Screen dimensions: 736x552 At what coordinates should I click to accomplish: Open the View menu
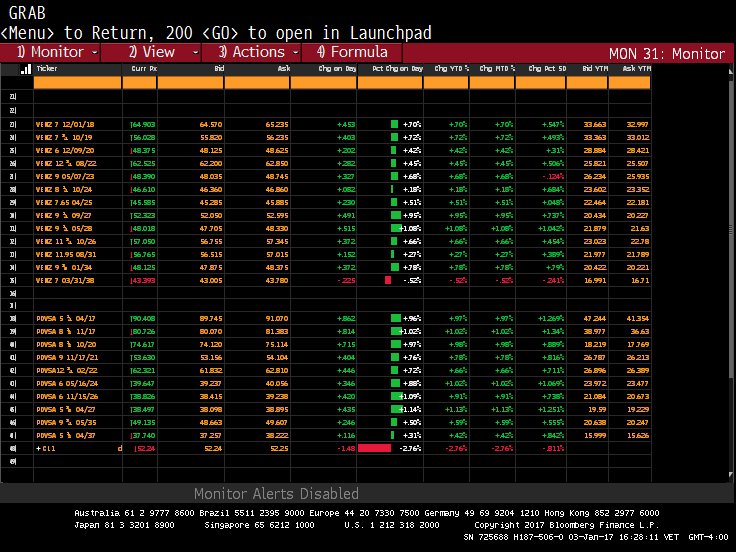click(151, 52)
